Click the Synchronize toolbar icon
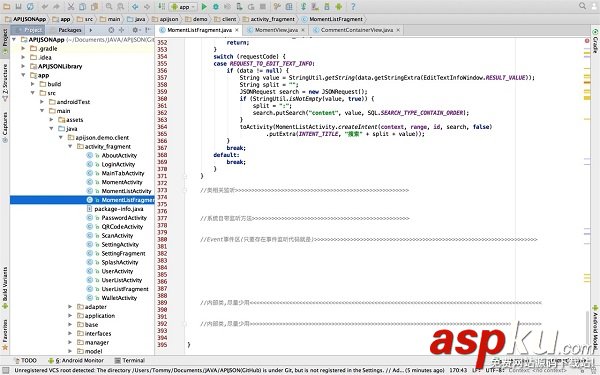 point(30,7)
